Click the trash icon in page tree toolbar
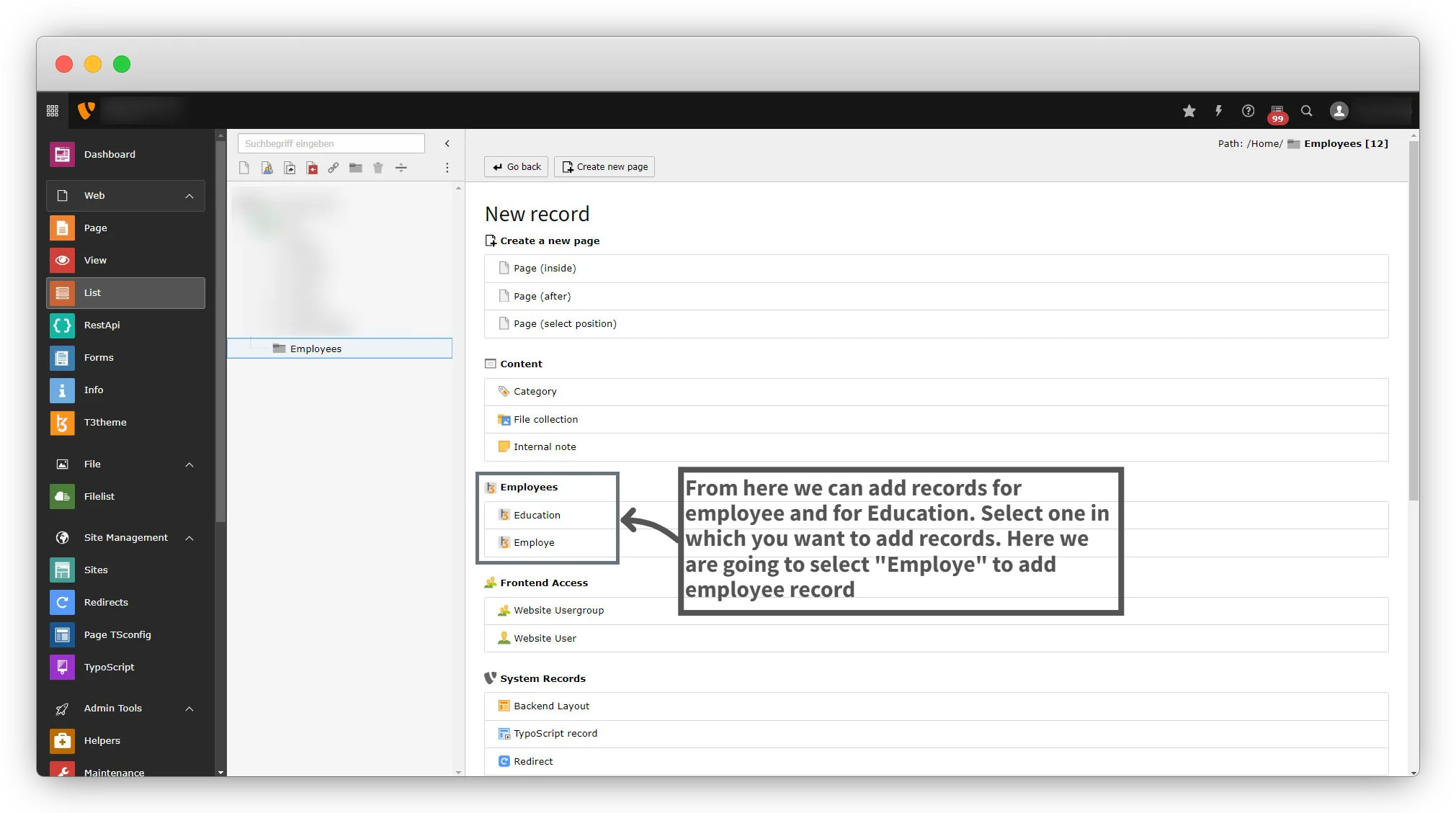The height and width of the screenshot is (813, 1456). point(378,168)
